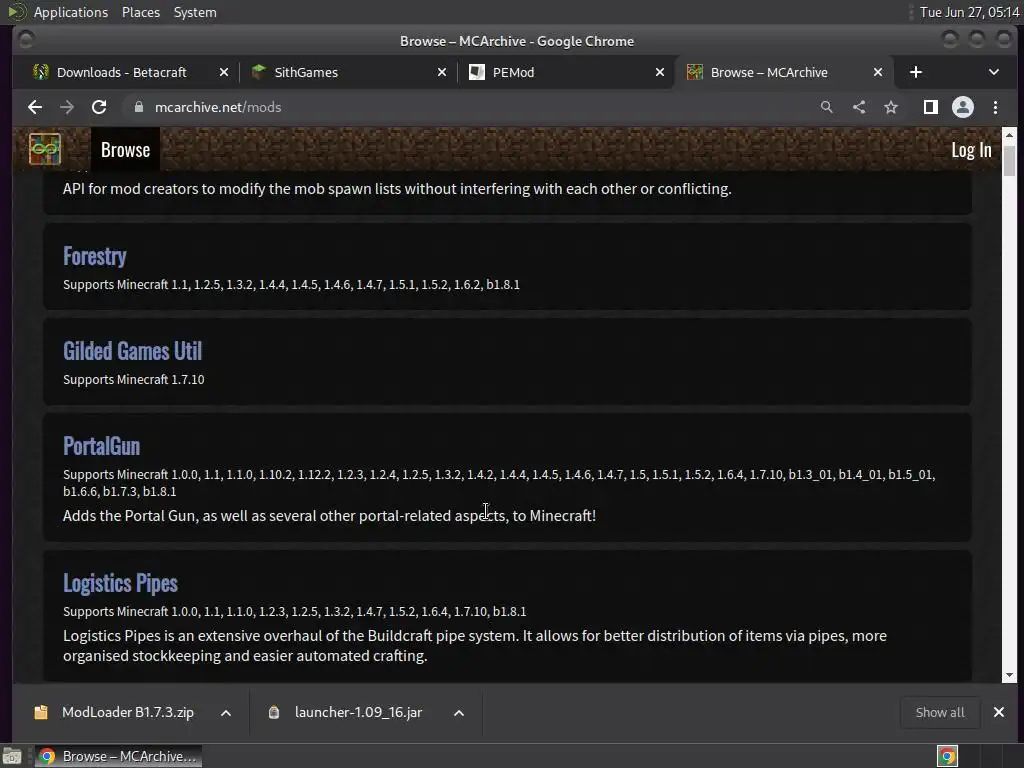
Task: Share this page via share icon
Action: click(859, 107)
